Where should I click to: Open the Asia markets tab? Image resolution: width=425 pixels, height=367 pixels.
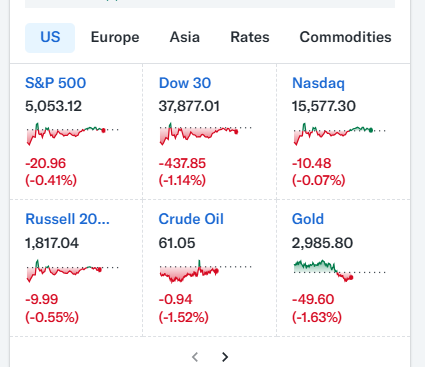tap(185, 38)
